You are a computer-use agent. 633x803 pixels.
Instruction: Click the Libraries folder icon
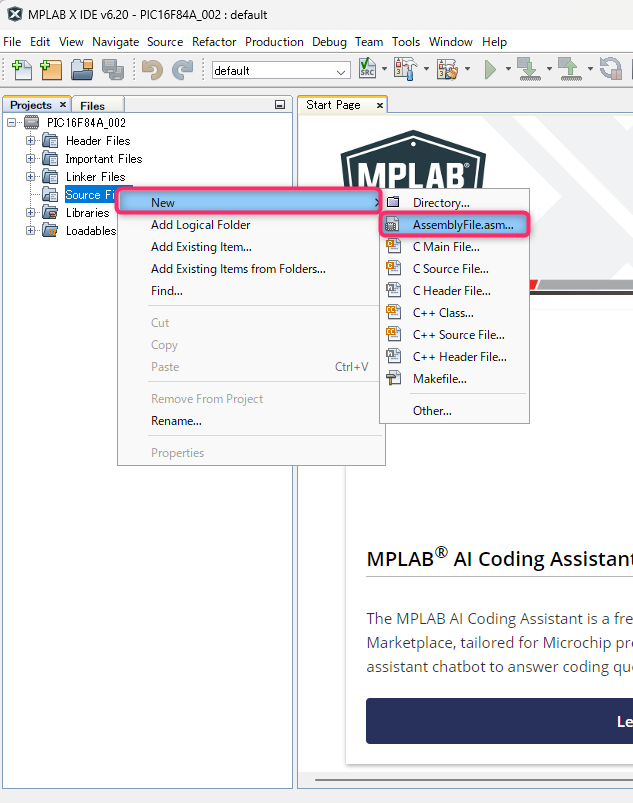pyautogui.click(x=50, y=212)
